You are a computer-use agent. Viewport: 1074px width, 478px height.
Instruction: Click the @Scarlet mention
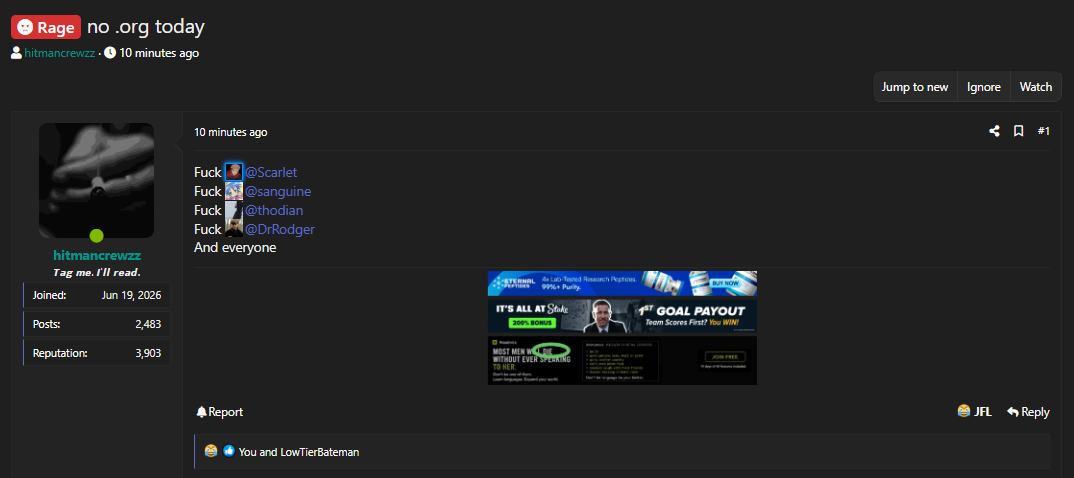coord(271,173)
